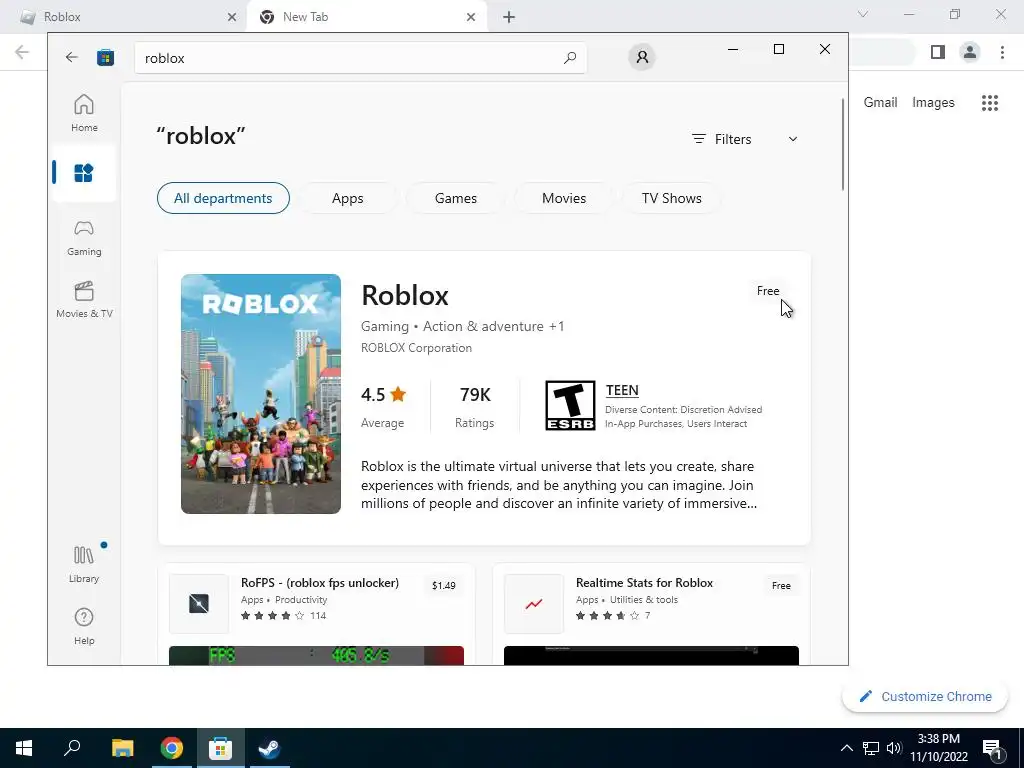Click the Roblox description text
The image size is (1024, 768).
[559, 485]
